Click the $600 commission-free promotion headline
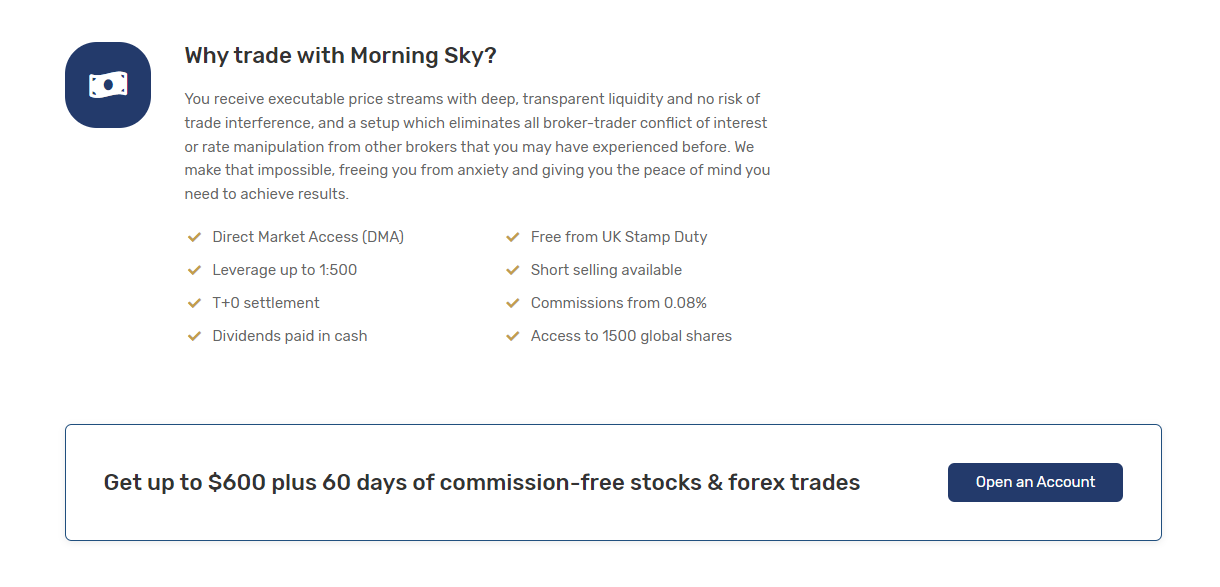 (x=482, y=483)
